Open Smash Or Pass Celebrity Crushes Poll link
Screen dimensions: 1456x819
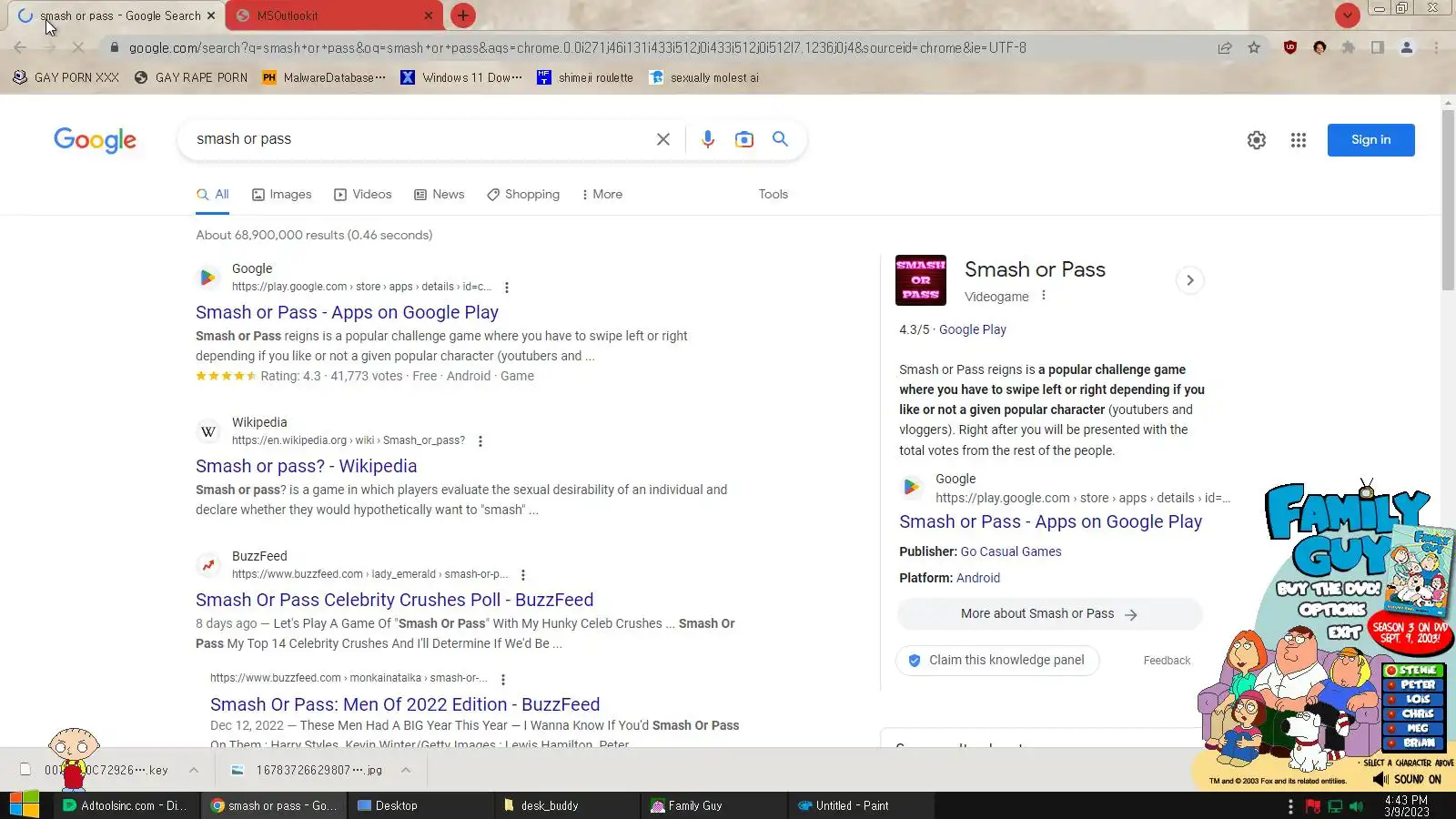394,601
